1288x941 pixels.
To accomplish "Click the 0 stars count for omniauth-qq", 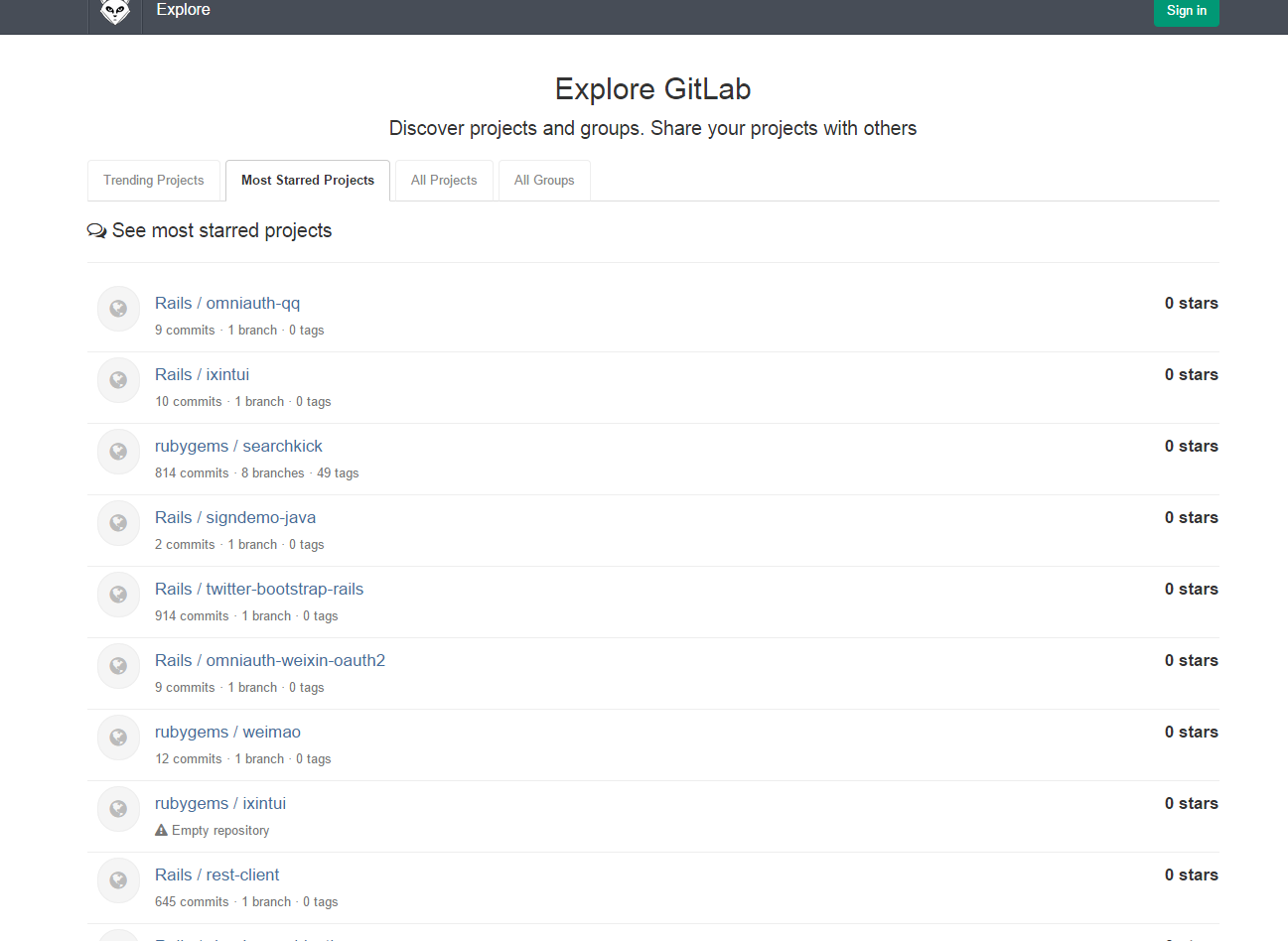I will coord(1192,304).
